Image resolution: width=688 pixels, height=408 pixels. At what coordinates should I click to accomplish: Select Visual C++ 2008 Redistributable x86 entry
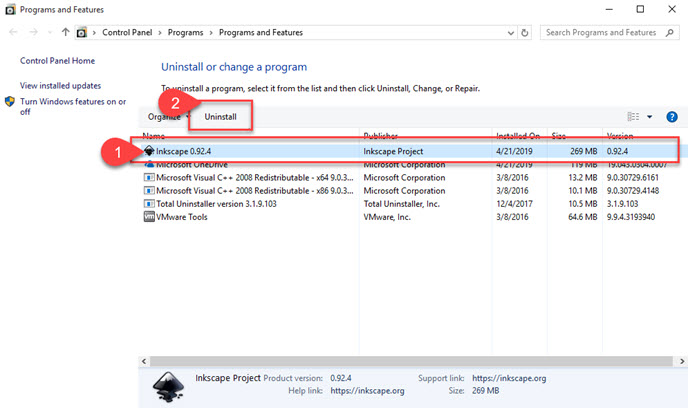(x=254, y=191)
